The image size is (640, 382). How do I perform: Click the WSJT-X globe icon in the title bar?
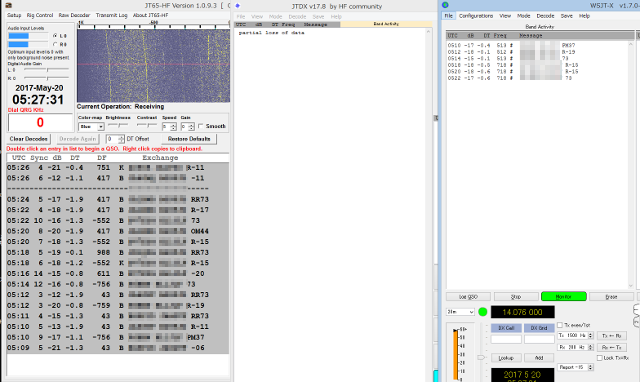[445, 5]
